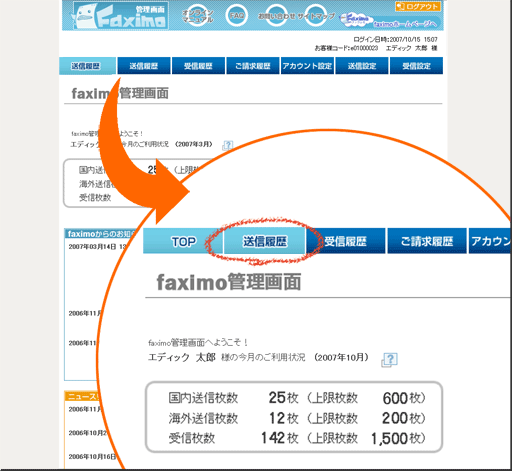This screenshot has width=512, height=471.
Task: Click the 600枚 upper-limit value
Action: pyautogui.click(x=404, y=398)
